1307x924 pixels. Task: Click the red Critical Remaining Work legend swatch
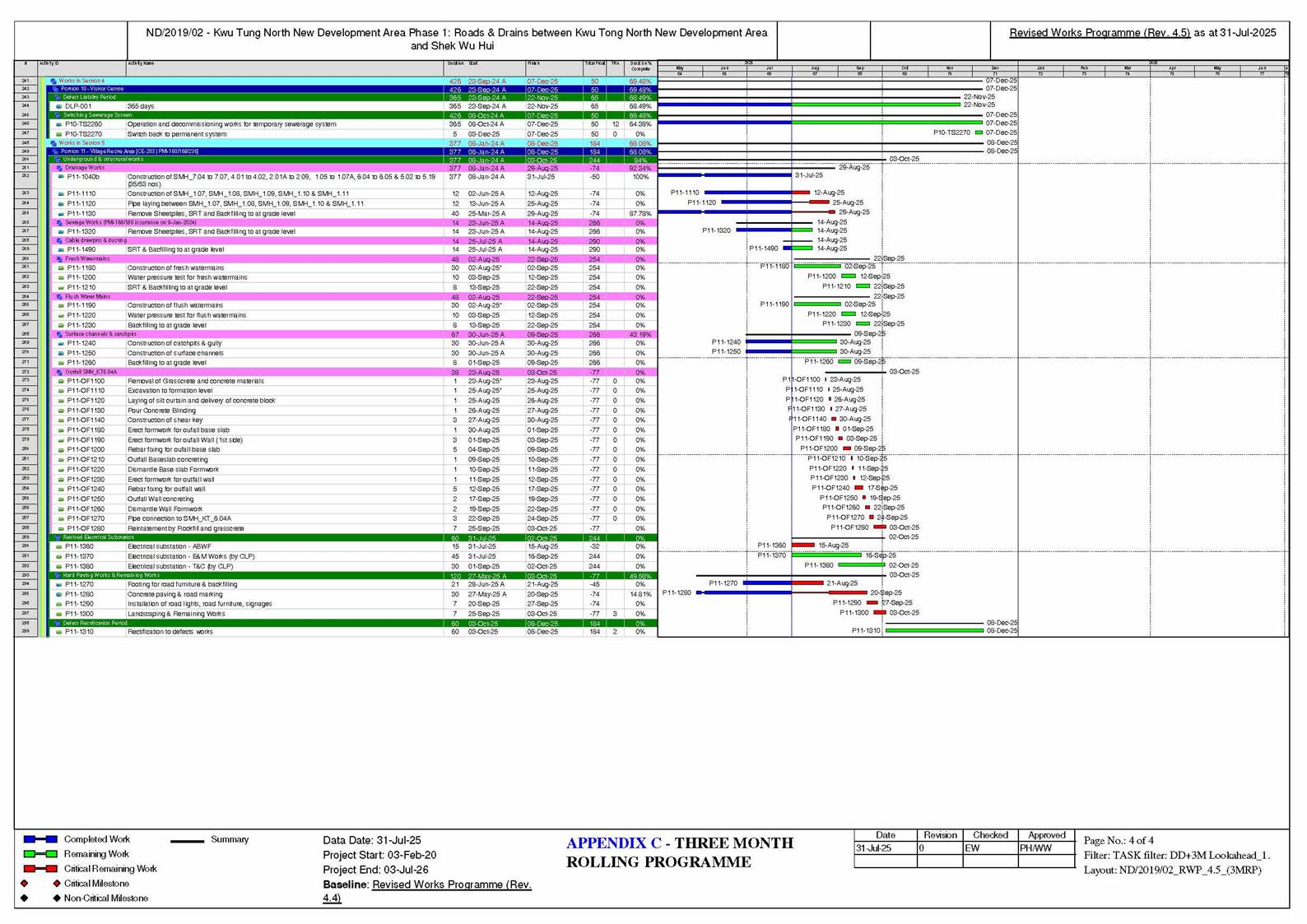click(x=40, y=869)
